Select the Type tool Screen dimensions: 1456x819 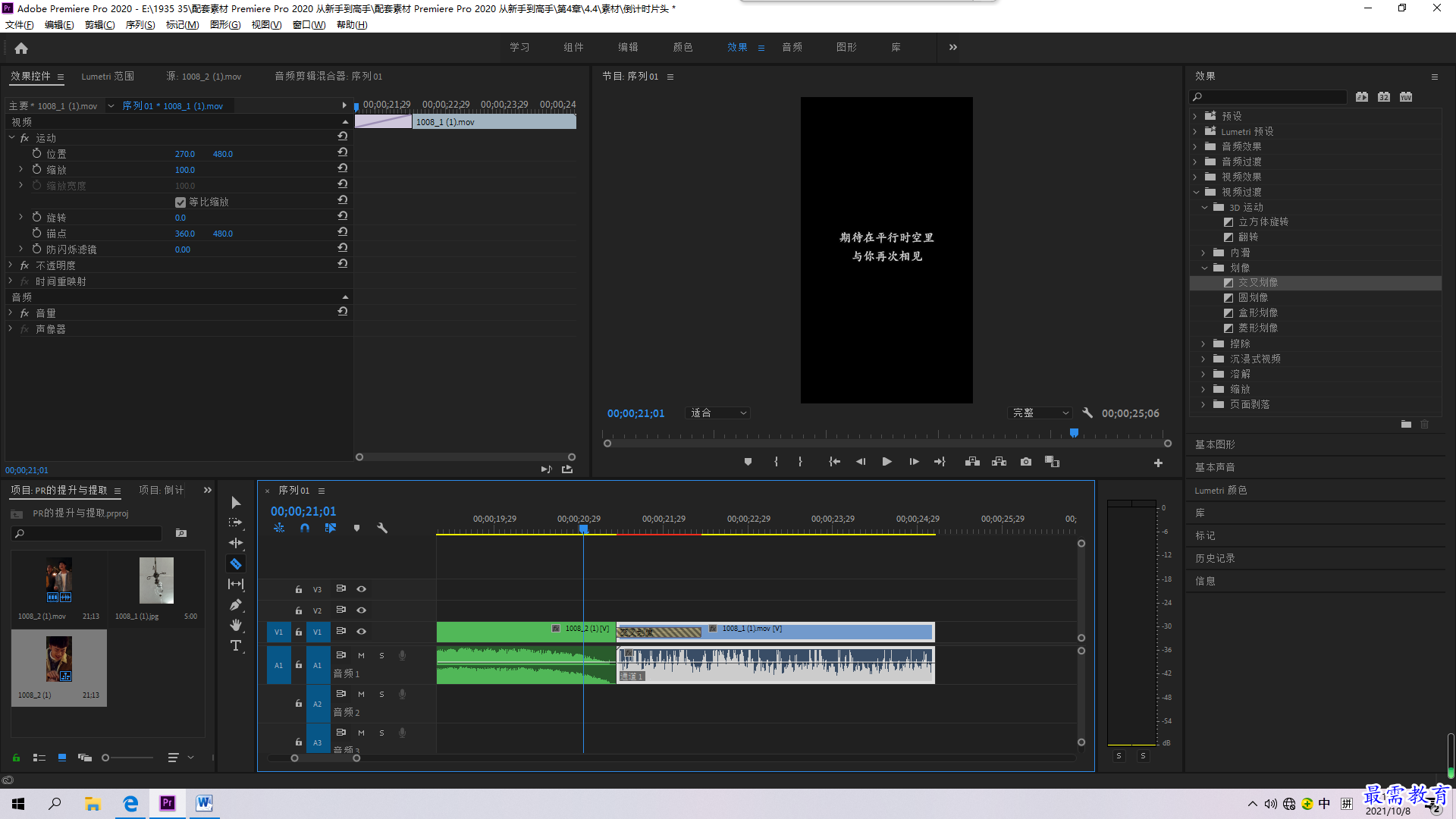click(x=236, y=645)
